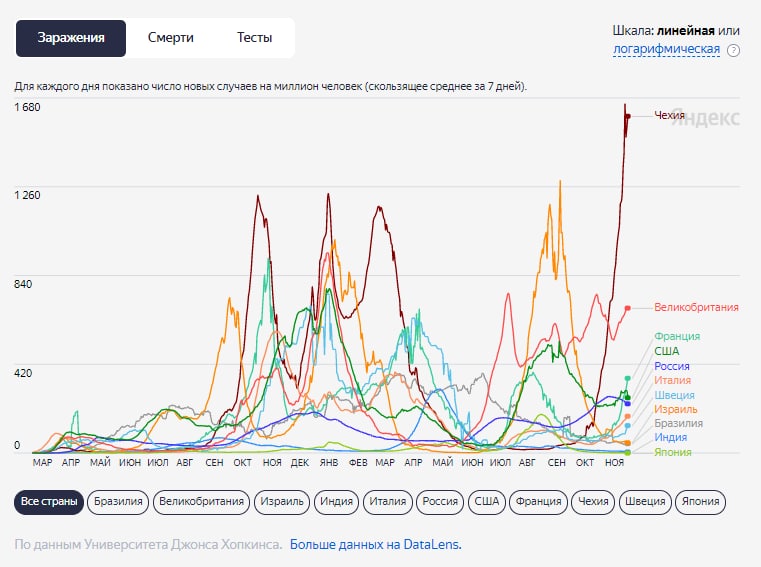
Task: Click the Италия legend label on chart
Action: [672, 380]
